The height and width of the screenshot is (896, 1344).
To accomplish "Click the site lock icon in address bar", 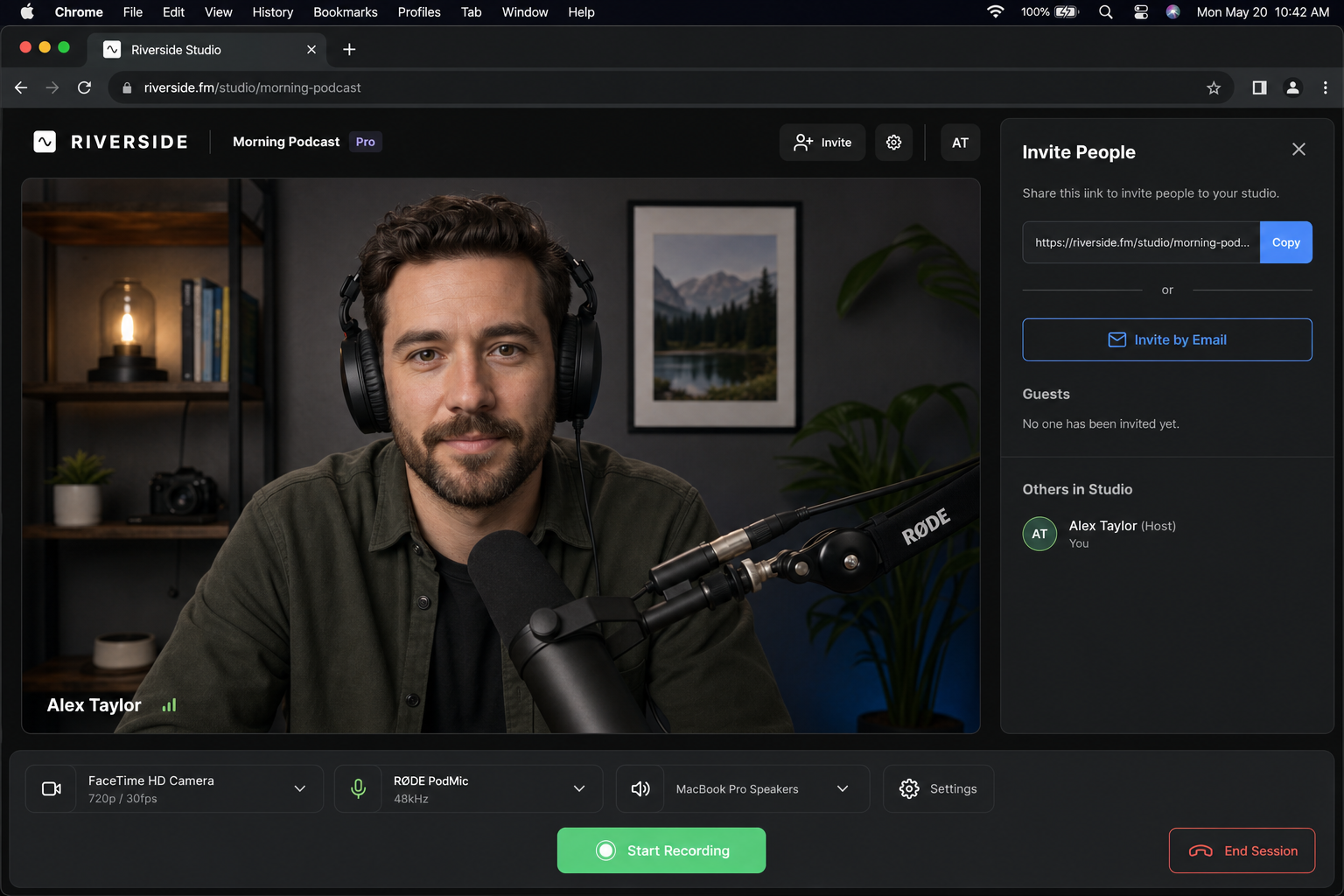I will [127, 87].
